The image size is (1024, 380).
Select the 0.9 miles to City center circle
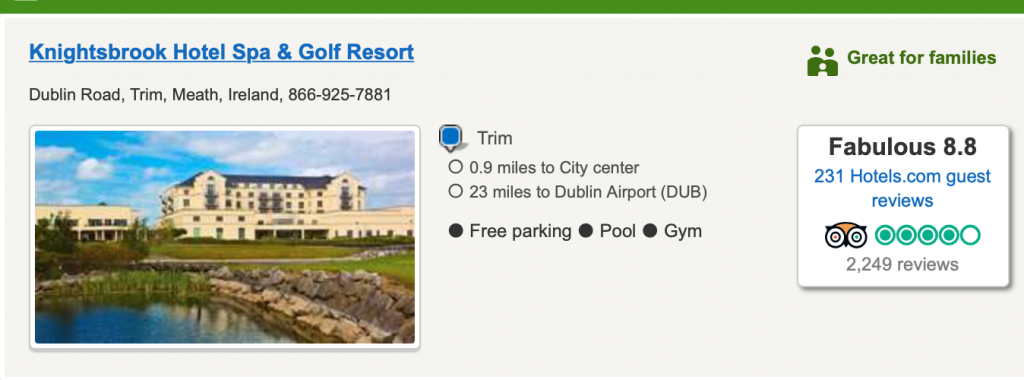pos(456,167)
